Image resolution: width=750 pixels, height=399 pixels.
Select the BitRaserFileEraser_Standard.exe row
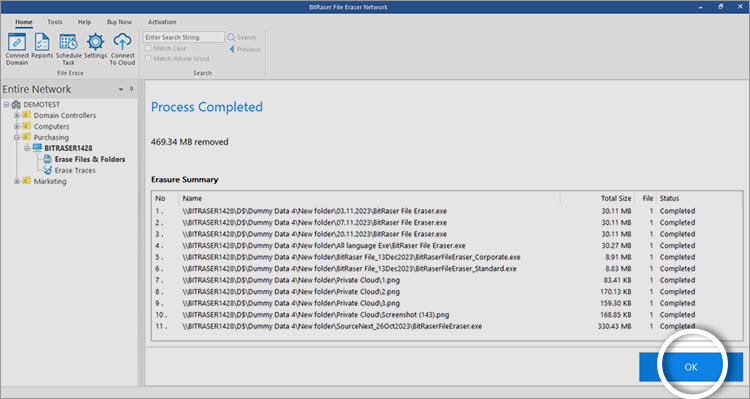[x=447, y=268]
